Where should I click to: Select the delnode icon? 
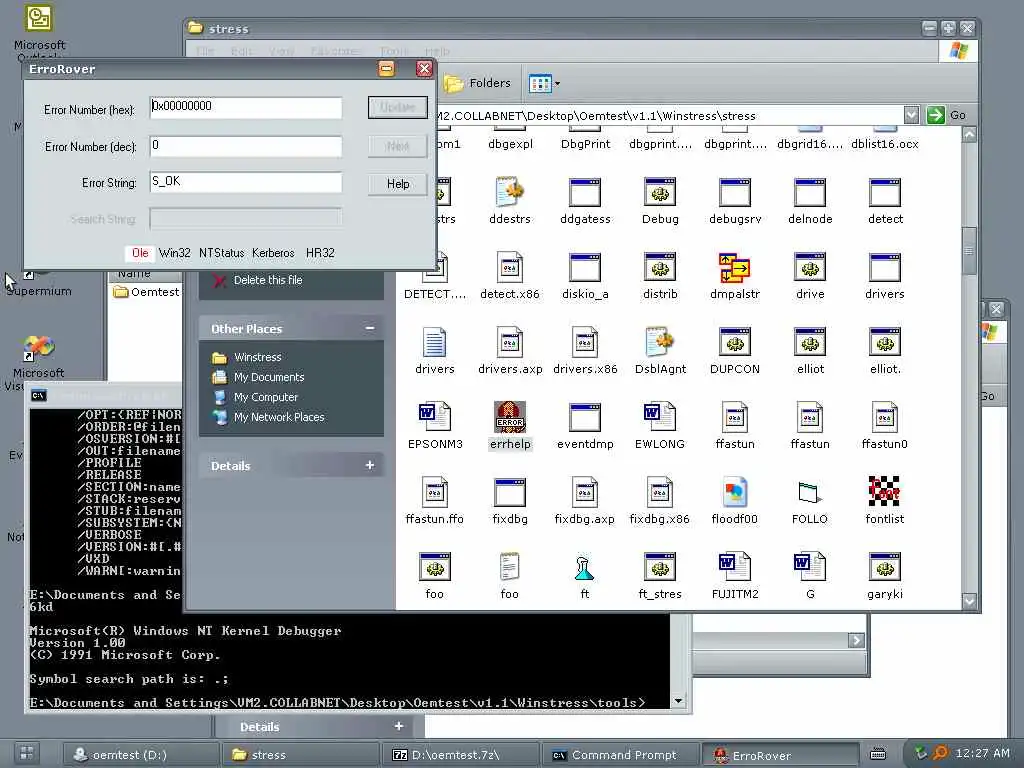pyautogui.click(x=809, y=192)
